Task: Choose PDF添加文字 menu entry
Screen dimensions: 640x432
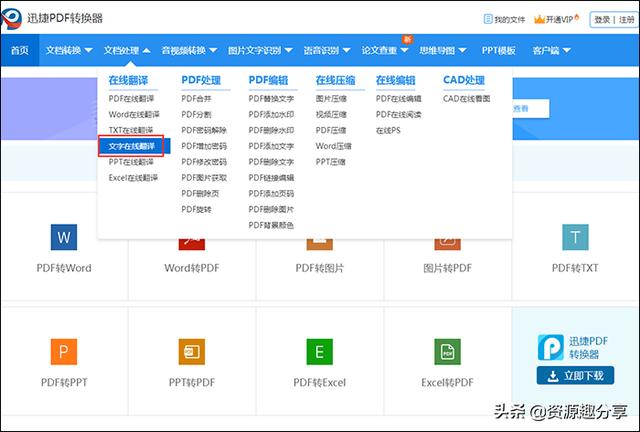Action: point(271,146)
